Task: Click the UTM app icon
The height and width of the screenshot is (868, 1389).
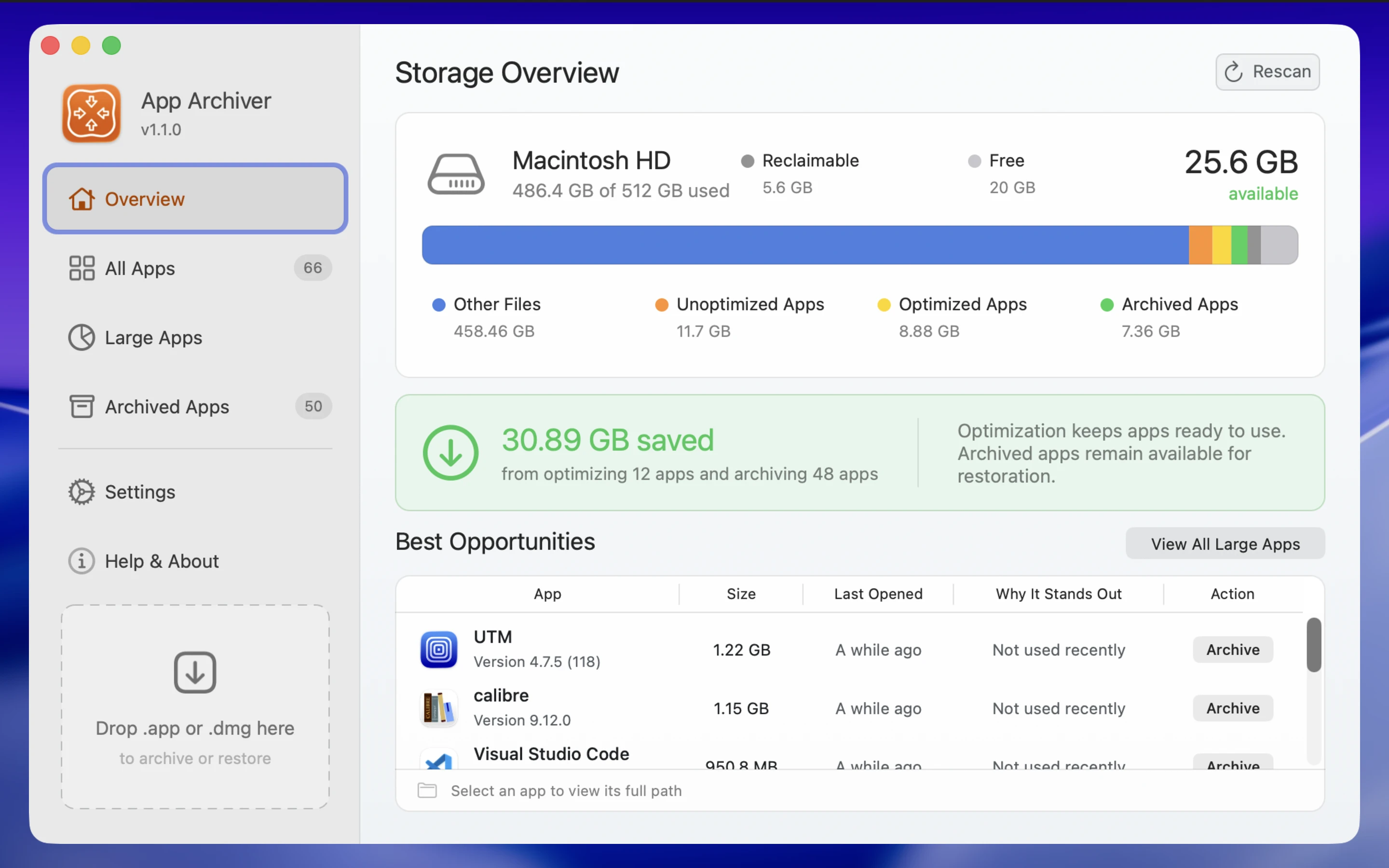Action: click(439, 649)
